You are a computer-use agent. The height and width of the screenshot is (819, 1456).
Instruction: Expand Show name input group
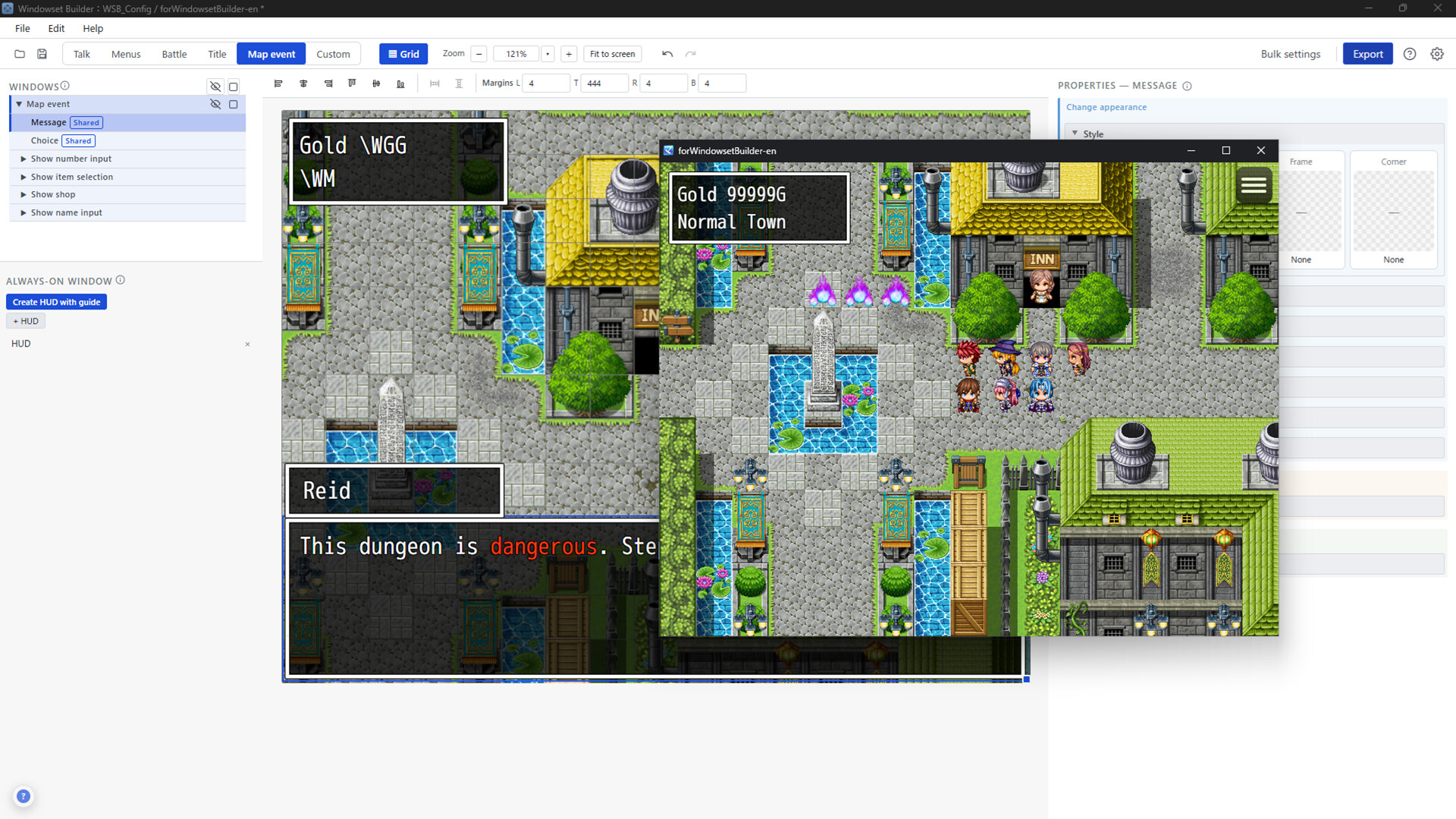pyautogui.click(x=24, y=212)
